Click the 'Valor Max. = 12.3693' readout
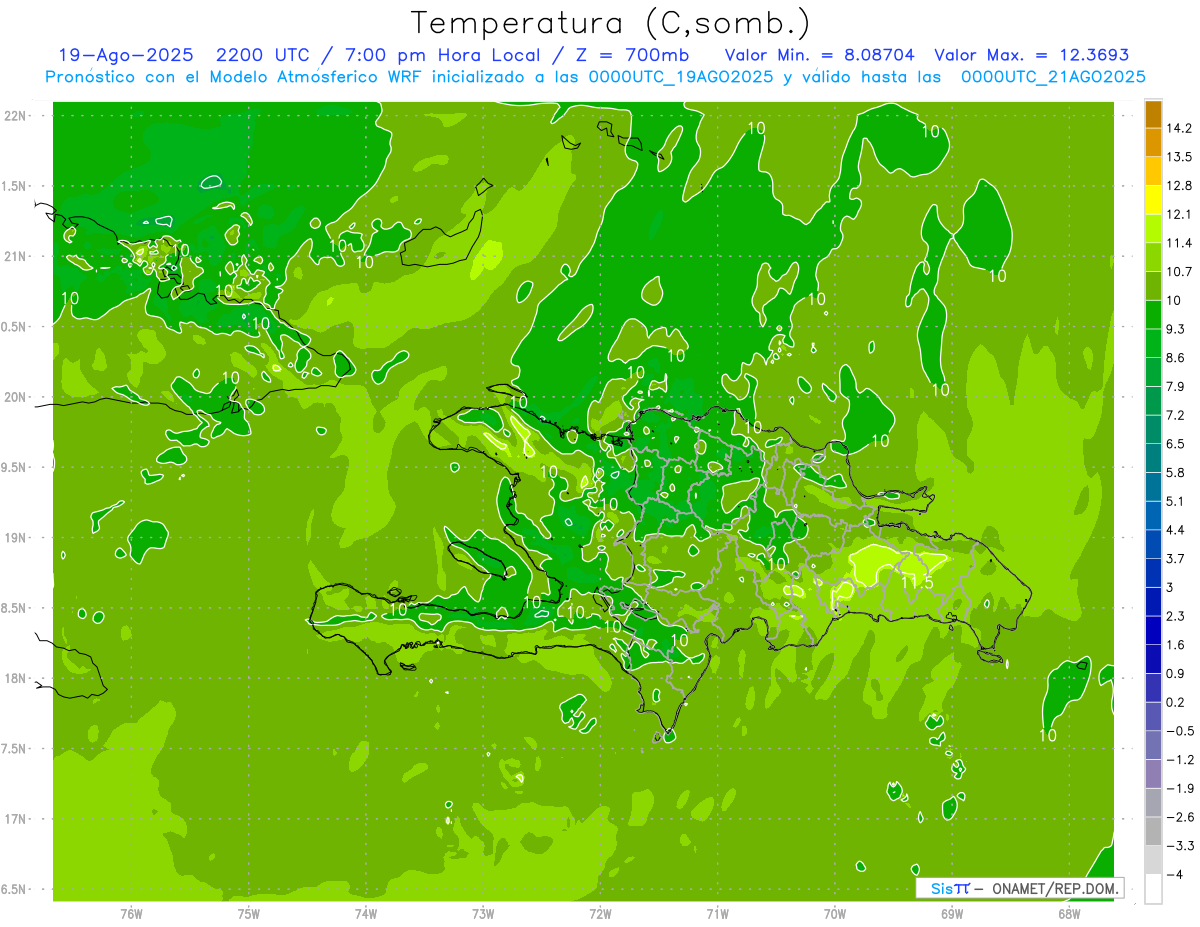This screenshot has width=1200, height=927. (1031, 55)
